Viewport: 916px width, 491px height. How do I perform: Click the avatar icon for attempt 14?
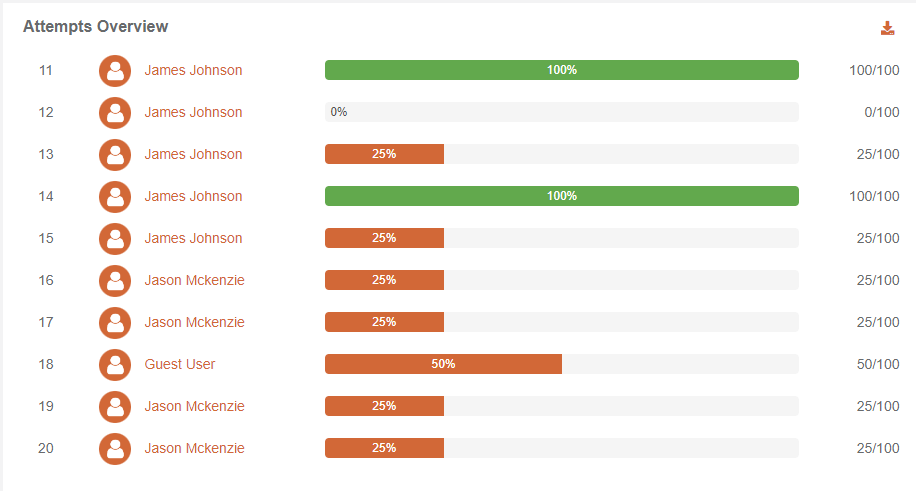[115, 197]
